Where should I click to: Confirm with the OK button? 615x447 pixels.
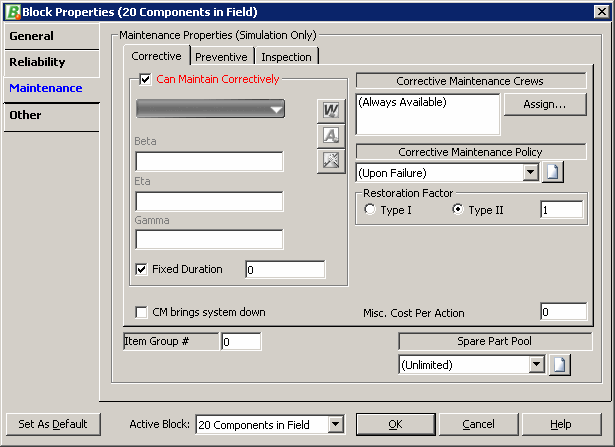396,424
